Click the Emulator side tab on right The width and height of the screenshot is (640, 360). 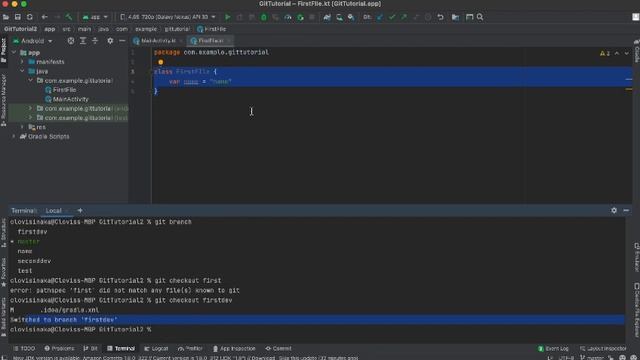[x=636, y=257]
